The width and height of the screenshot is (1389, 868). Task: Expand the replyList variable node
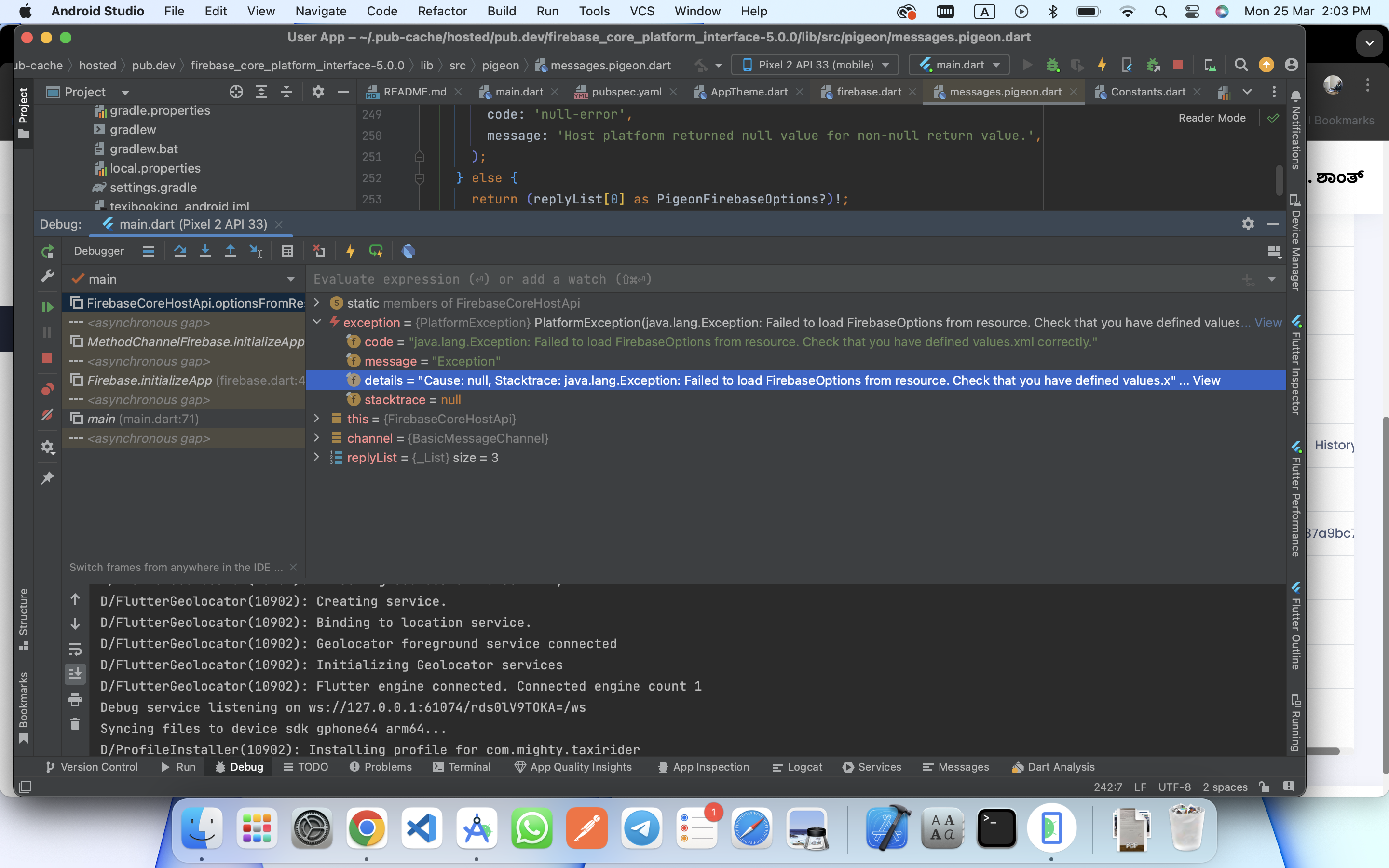pyautogui.click(x=316, y=458)
